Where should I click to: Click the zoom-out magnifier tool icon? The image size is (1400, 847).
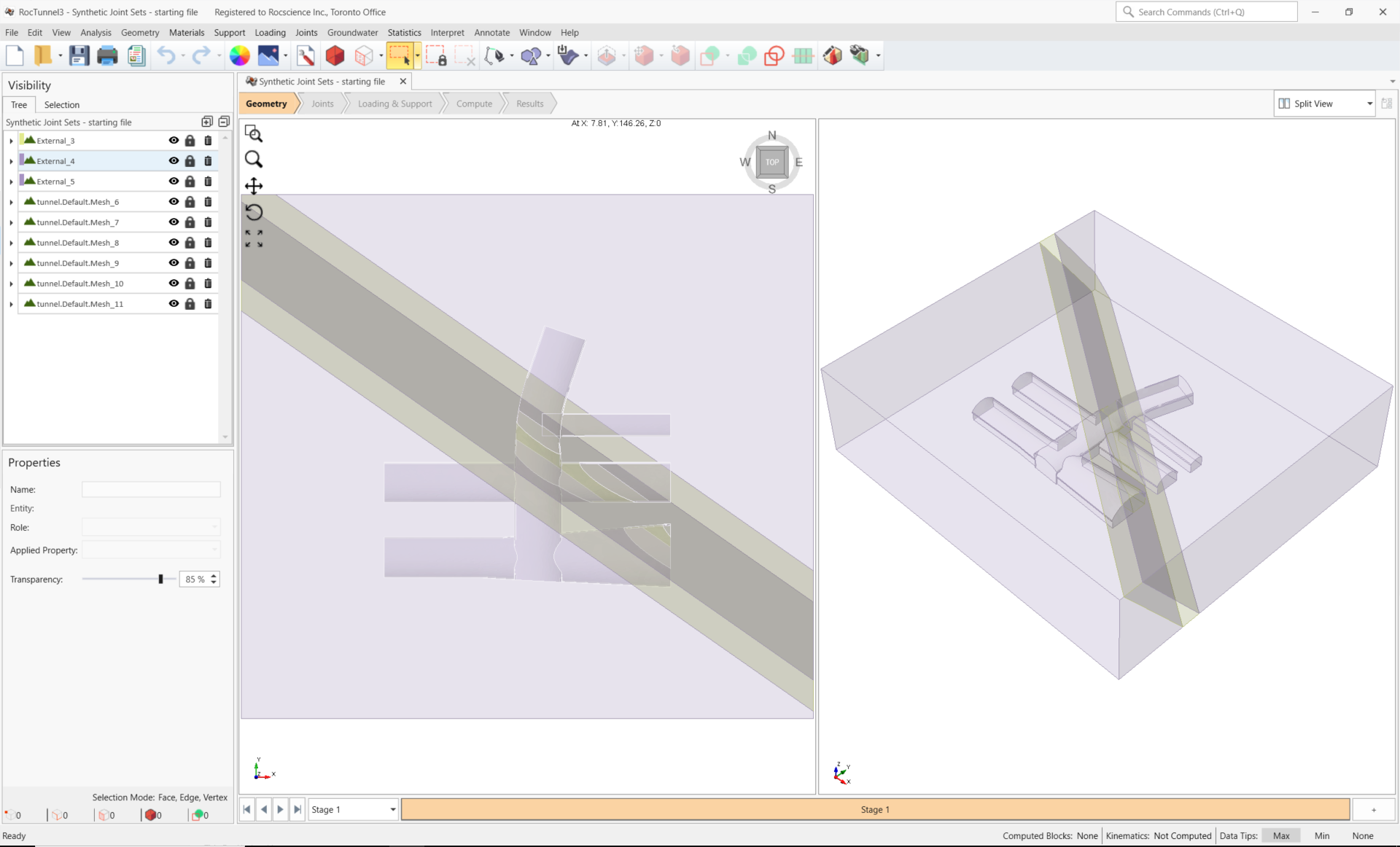253,159
